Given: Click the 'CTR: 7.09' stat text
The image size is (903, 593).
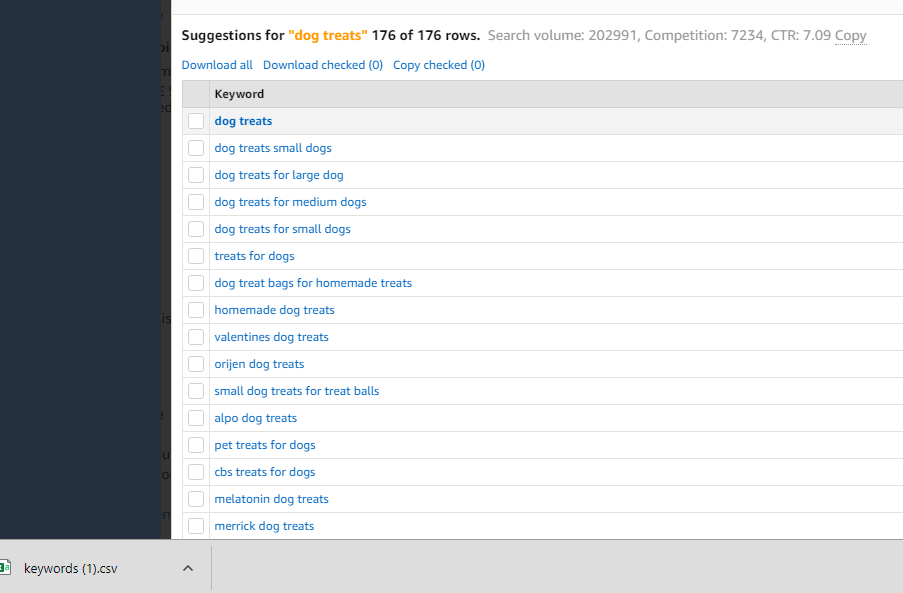Looking at the screenshot, I should [800, 36].
